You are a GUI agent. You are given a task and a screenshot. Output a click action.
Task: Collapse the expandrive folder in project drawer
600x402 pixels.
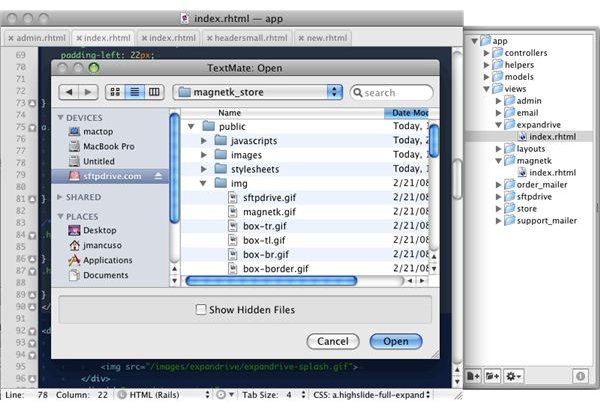[x=498, y=125]
